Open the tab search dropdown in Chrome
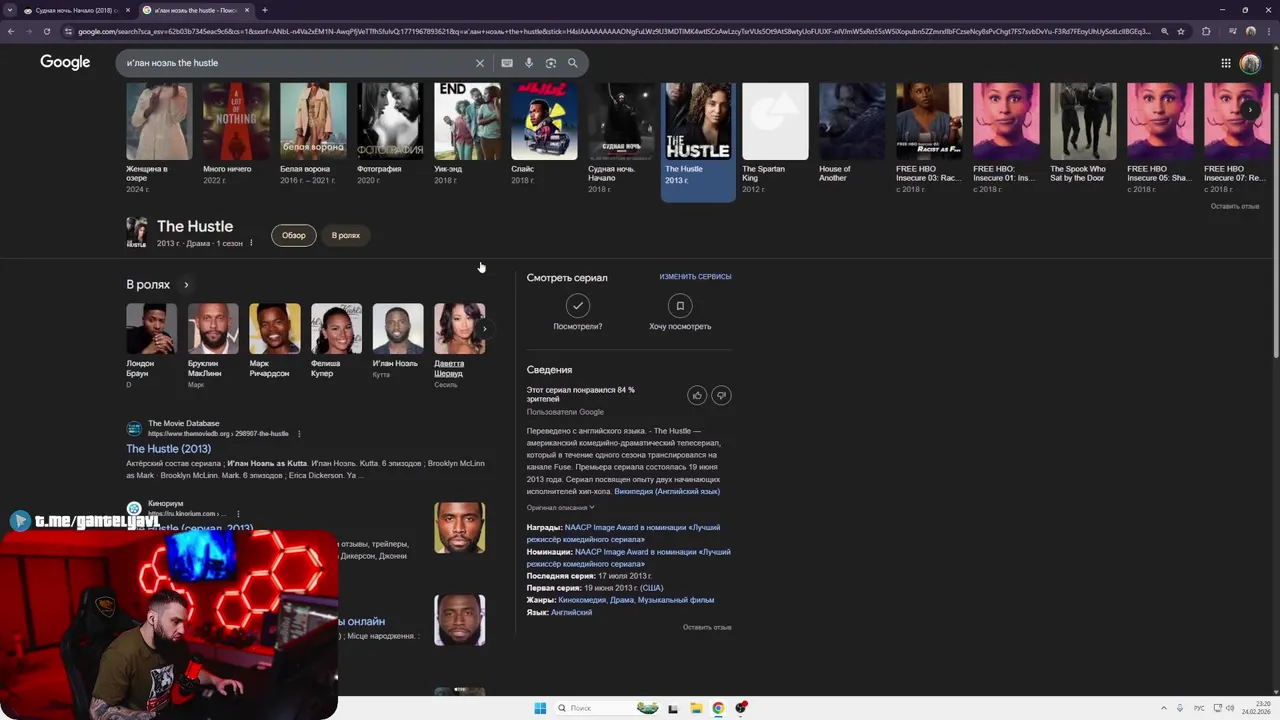The height and width of the screenshot is (720, 1280). (11, 10)
